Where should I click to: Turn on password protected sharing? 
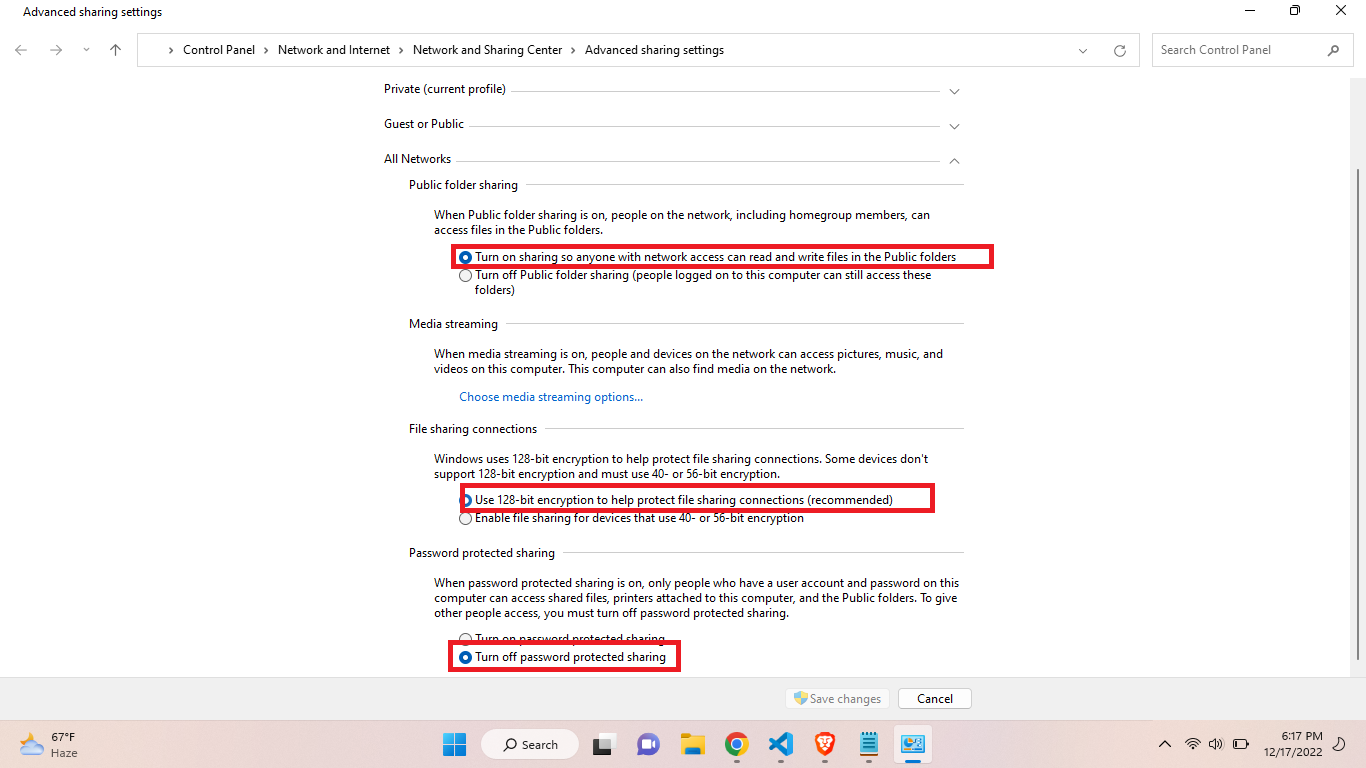coord(465,639)
